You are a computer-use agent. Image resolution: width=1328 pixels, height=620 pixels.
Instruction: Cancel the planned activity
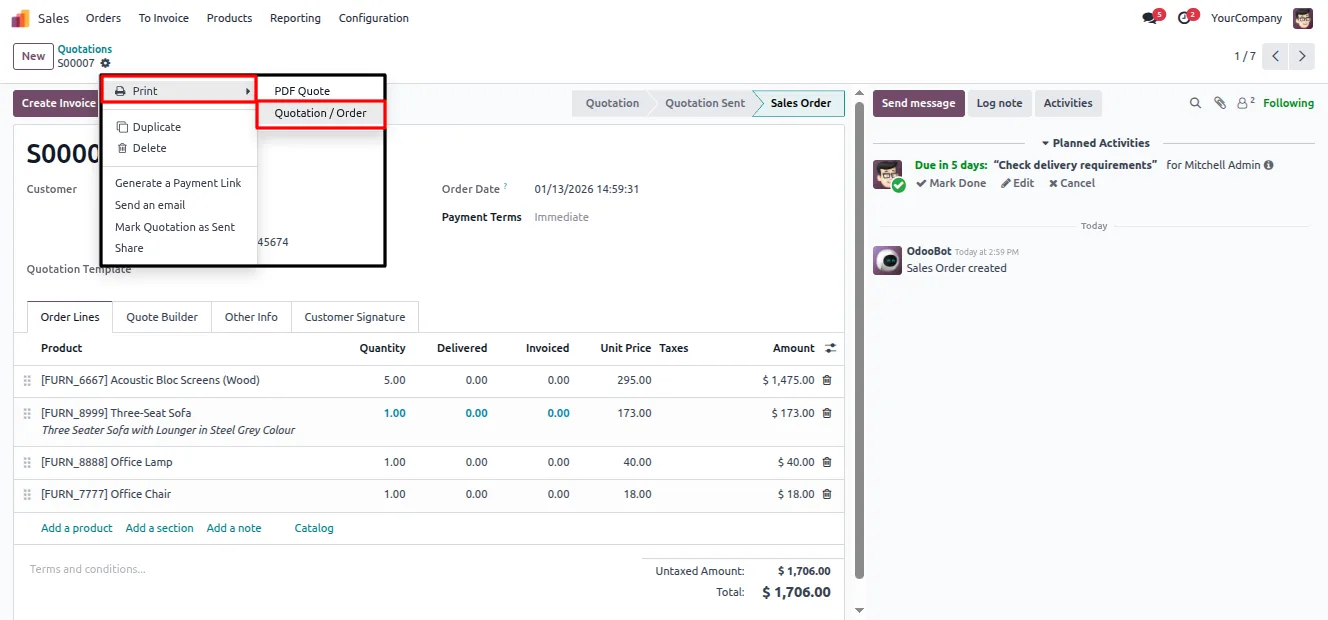pos(1072,183)
